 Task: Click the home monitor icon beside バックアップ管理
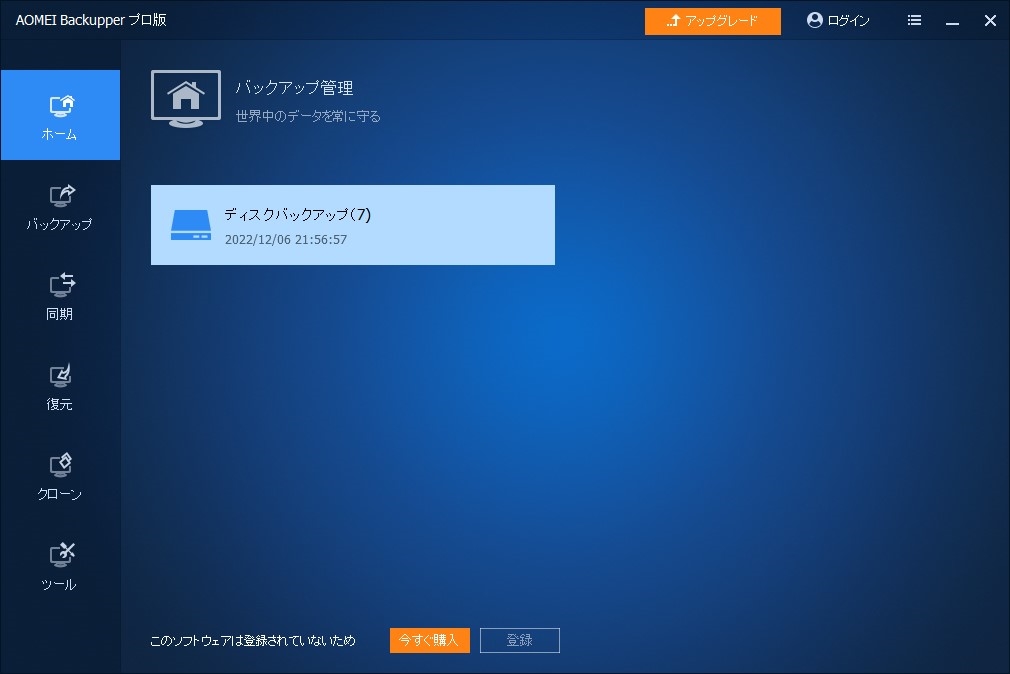tap(186, 99)
